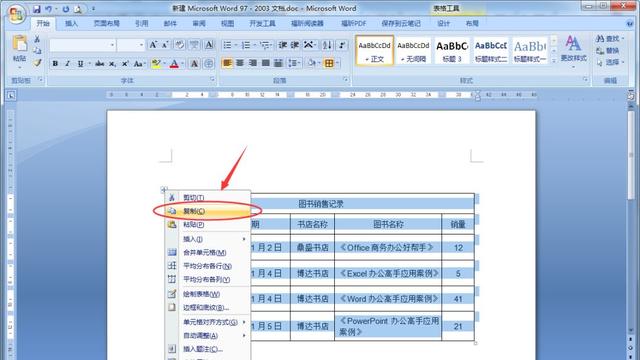Viewport: 640px width, 360px height.
Task: Click the Replace button in editing group
Action: (608, 51)
